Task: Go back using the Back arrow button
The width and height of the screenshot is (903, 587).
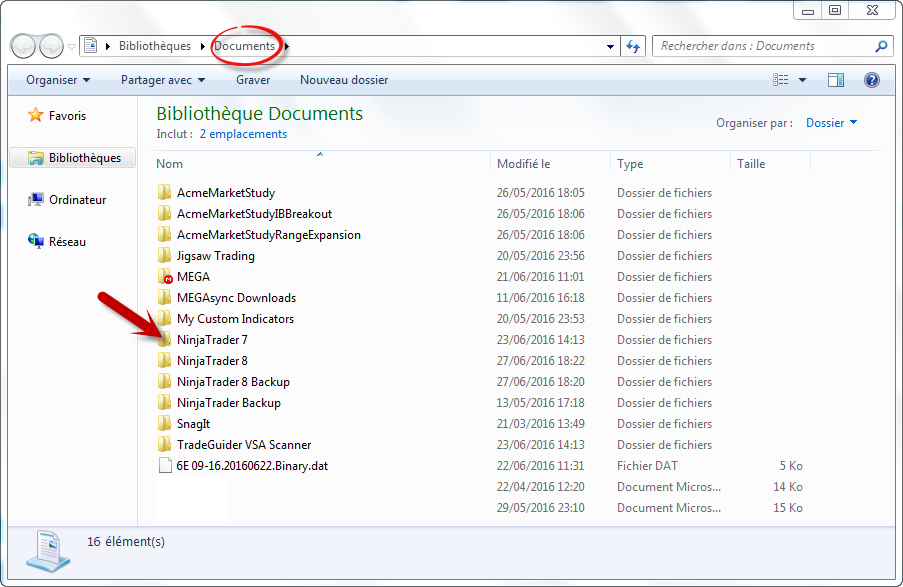Action: coord(24,46)
